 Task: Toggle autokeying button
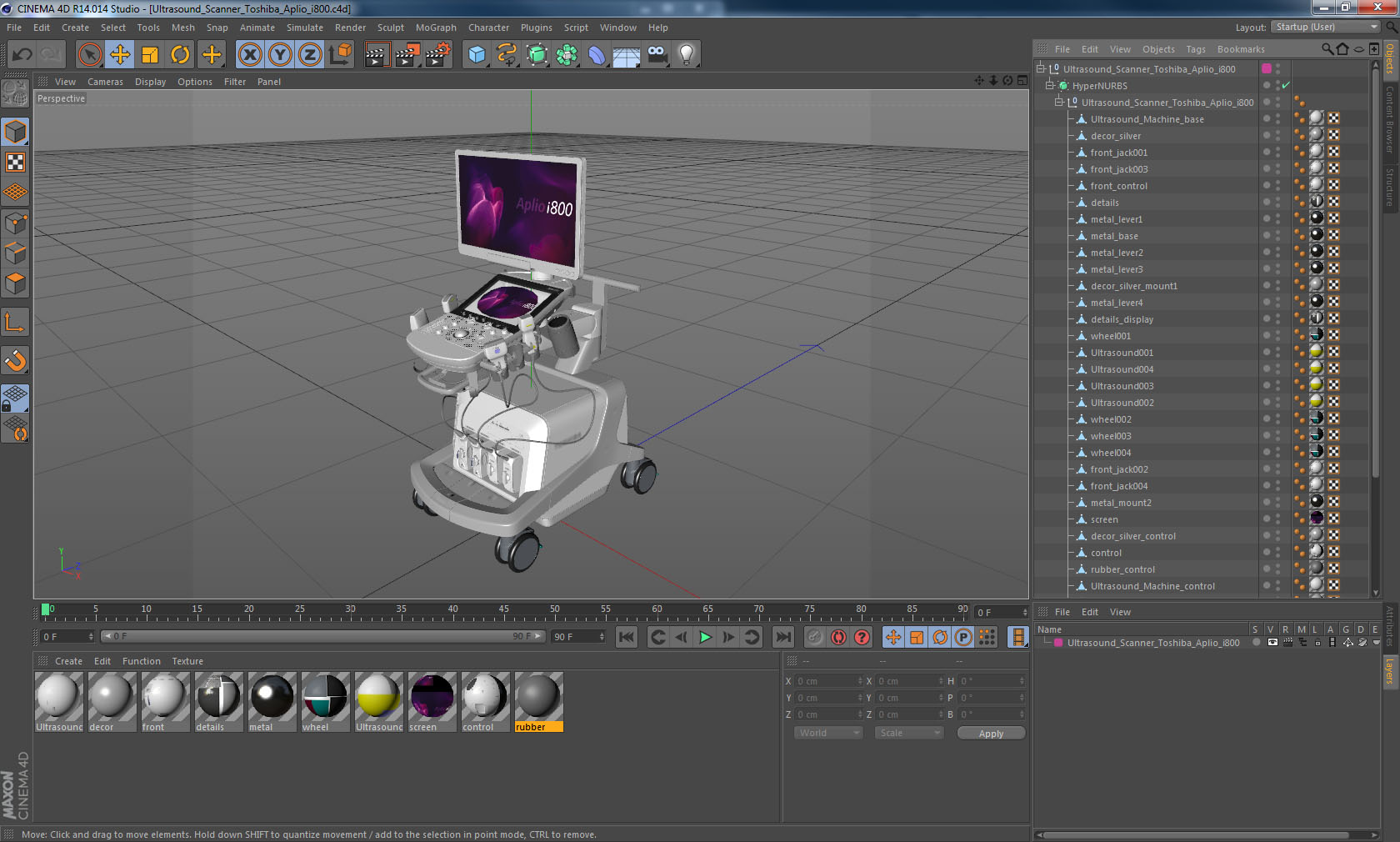838,637
